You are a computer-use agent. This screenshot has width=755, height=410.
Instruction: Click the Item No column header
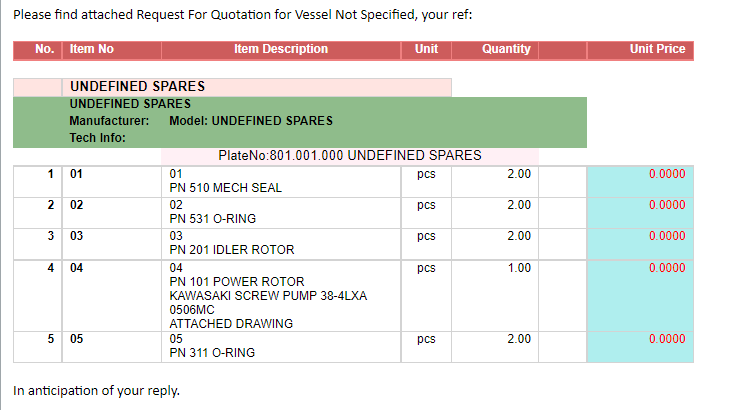pos(92,49)
